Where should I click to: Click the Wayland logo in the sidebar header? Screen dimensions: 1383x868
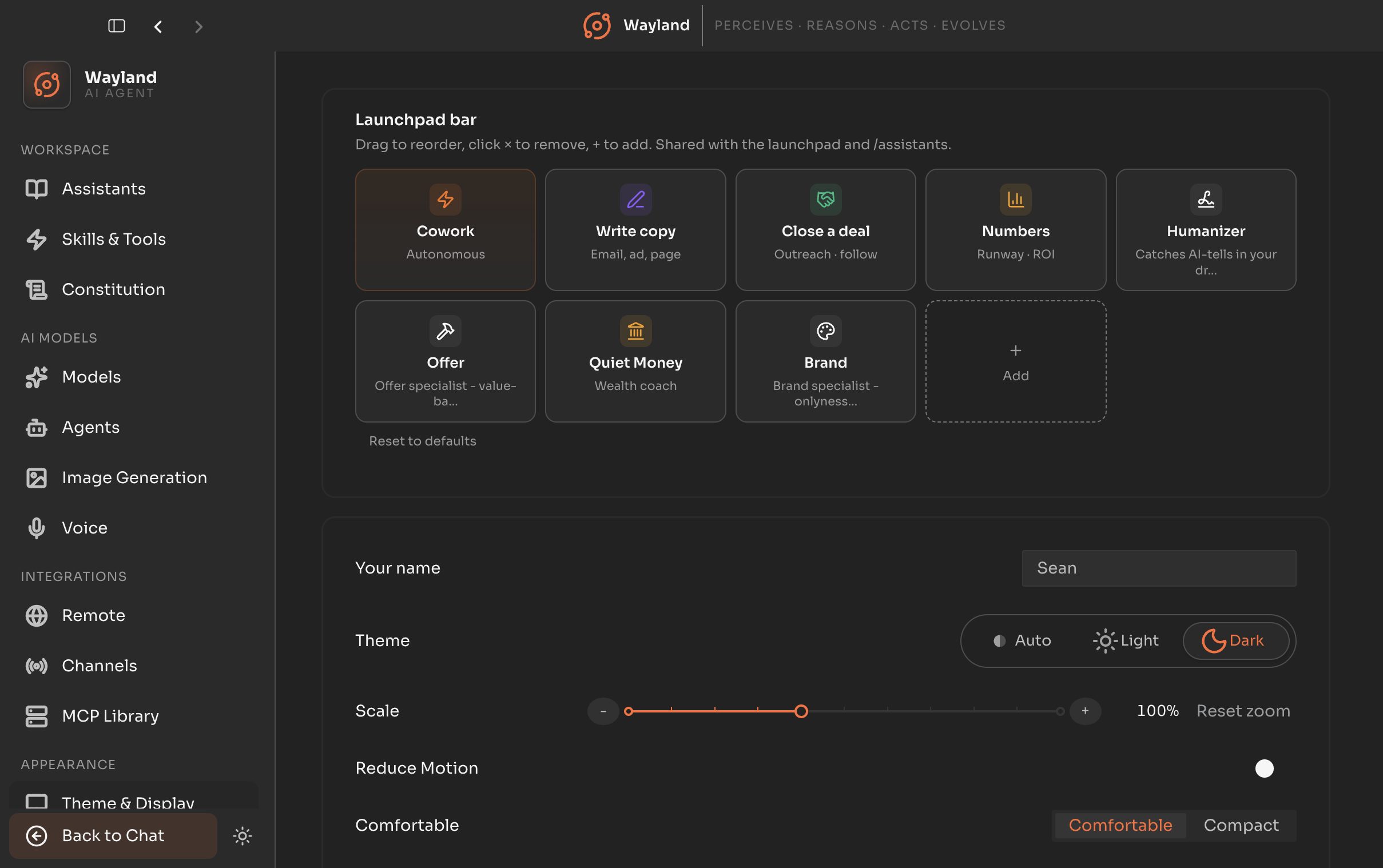coord(47,85)
